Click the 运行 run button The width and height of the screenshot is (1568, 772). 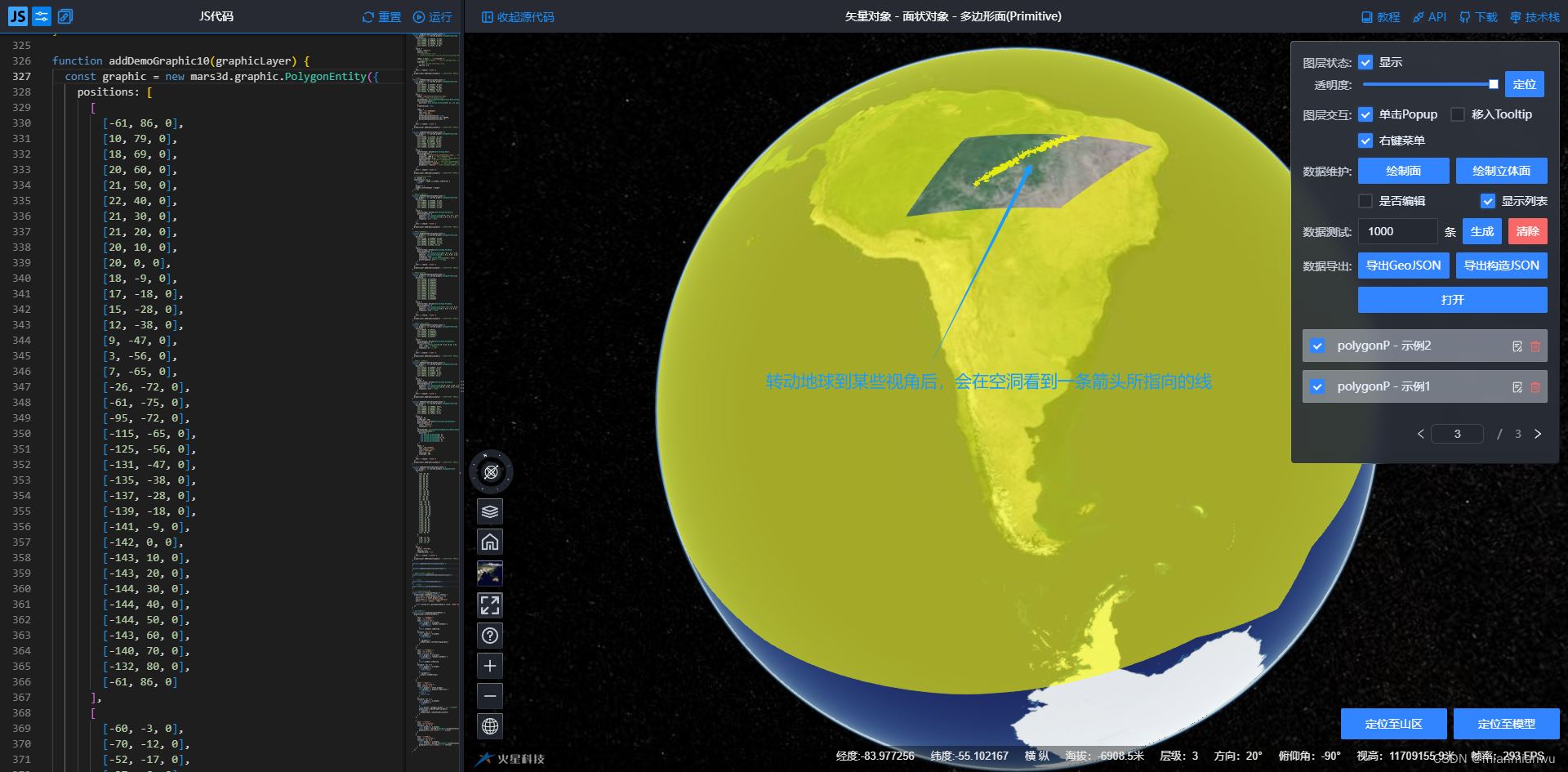(432, 16)
